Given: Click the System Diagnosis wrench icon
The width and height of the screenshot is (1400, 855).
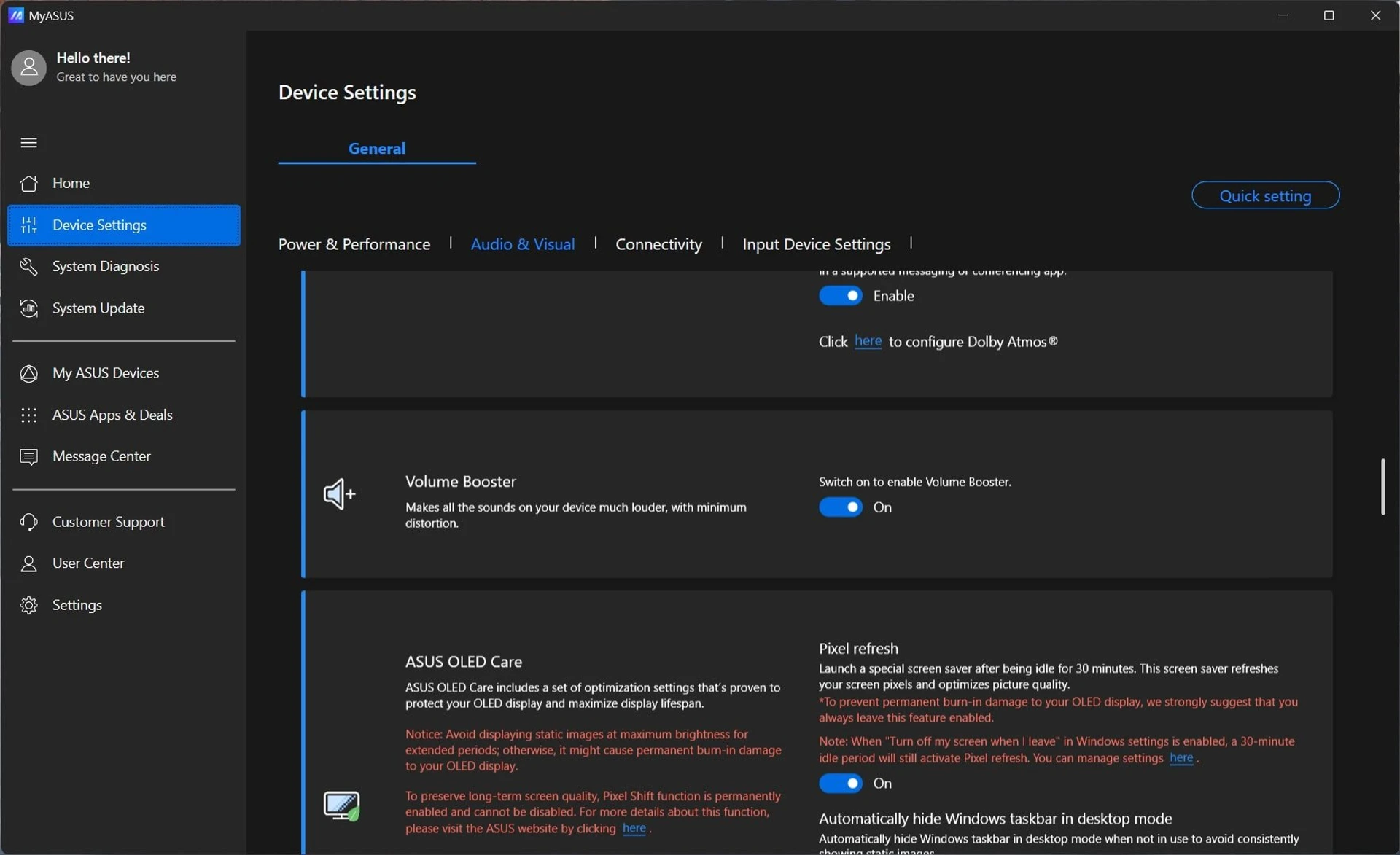Looking at the screenshot, I should (x=28, y=267).
